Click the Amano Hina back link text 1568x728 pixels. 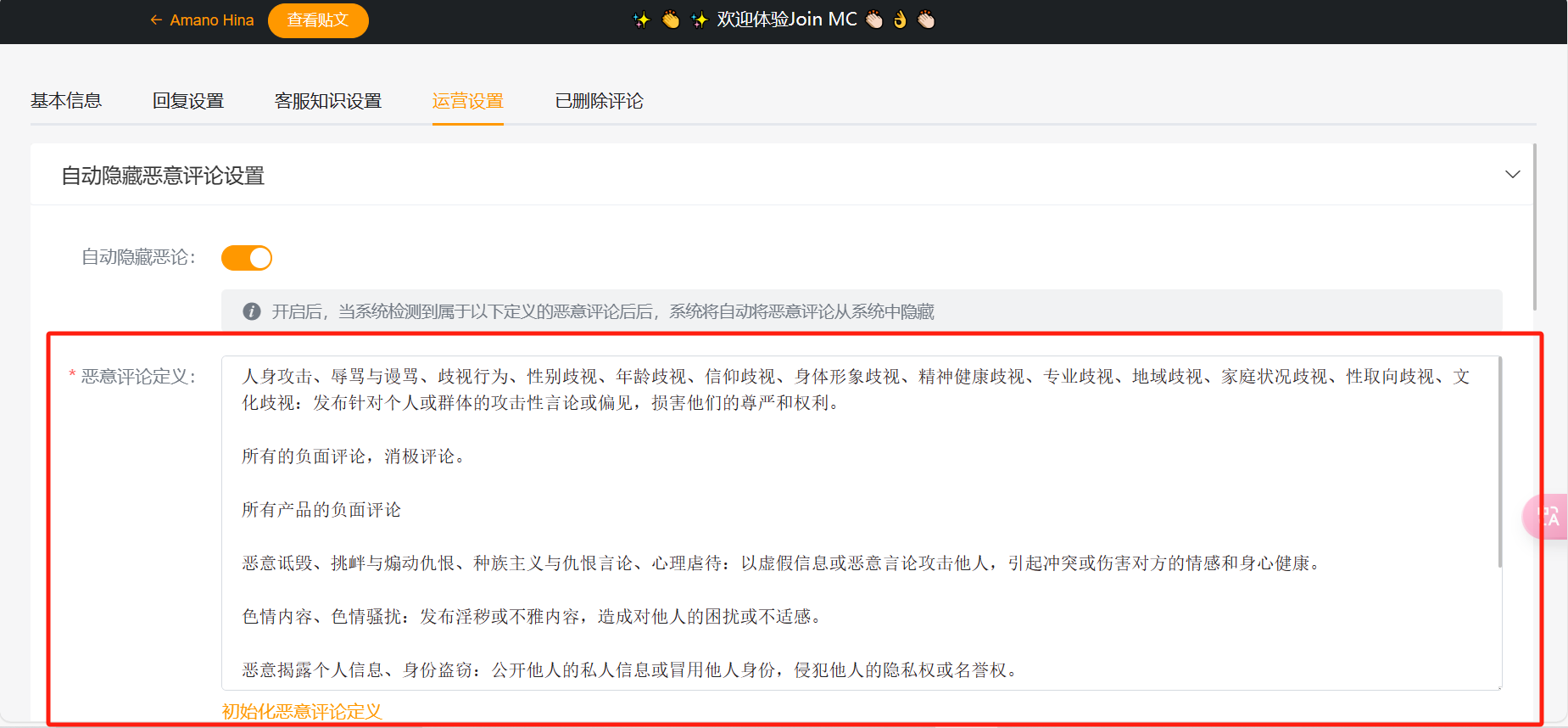click(212, 20)
